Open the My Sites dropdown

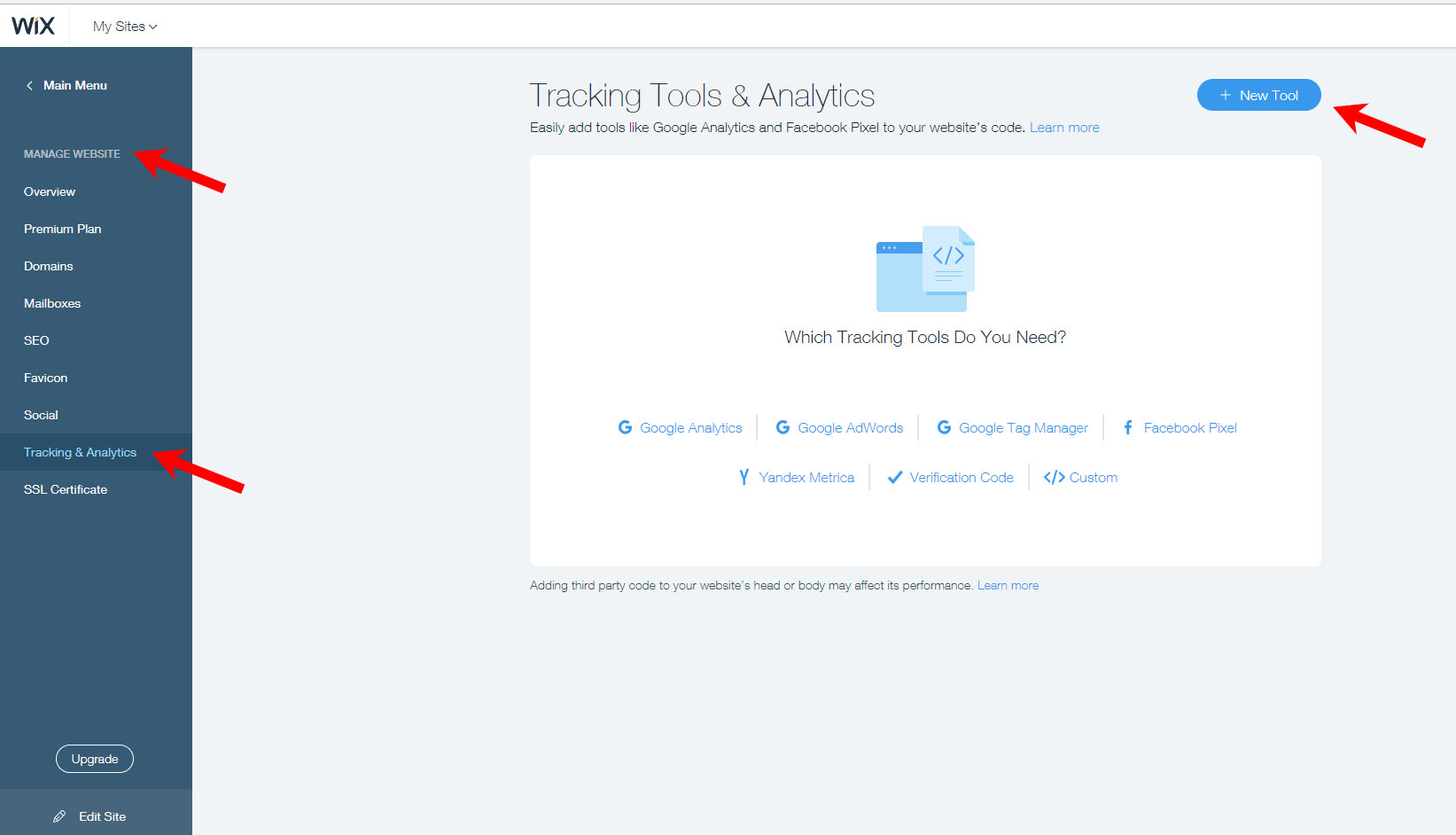[125, 27]
